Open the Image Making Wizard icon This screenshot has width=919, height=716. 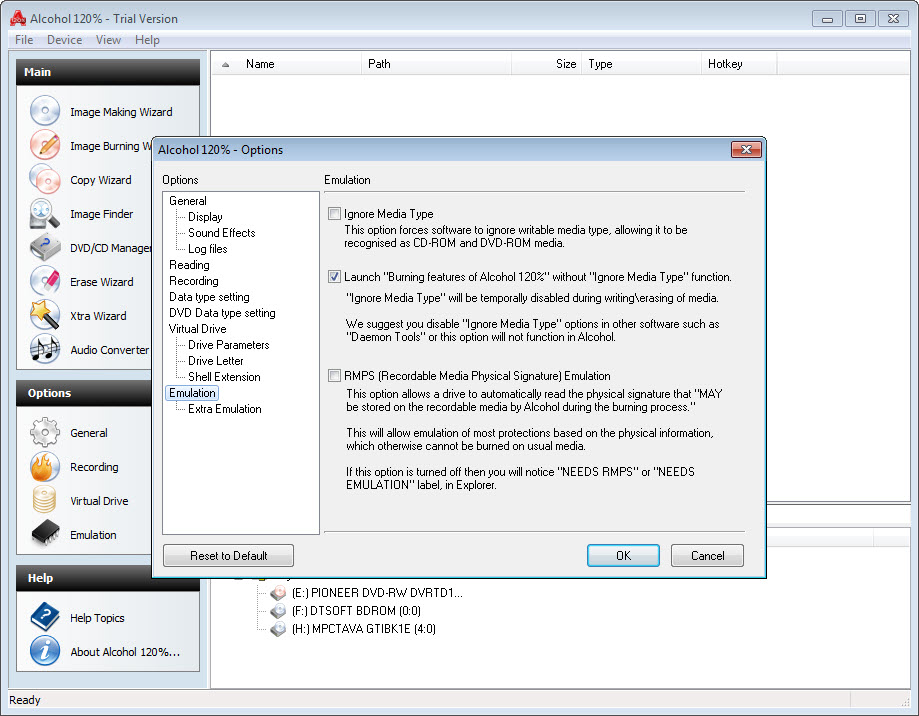click(x=45, y=111)
